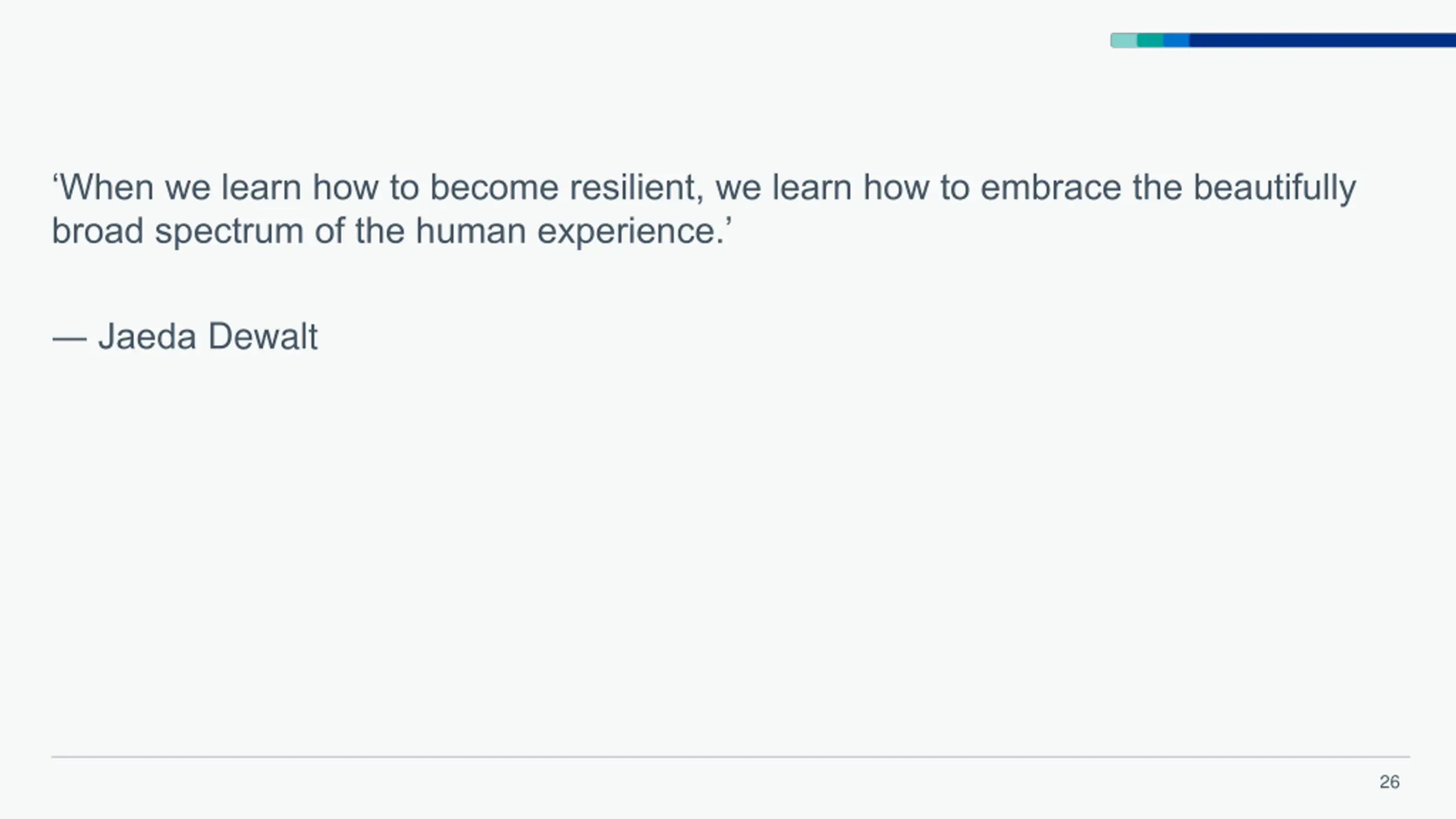Click the word "embrace" in the quote
This screenshot has width=1456, height=819.
(1051, 188)
